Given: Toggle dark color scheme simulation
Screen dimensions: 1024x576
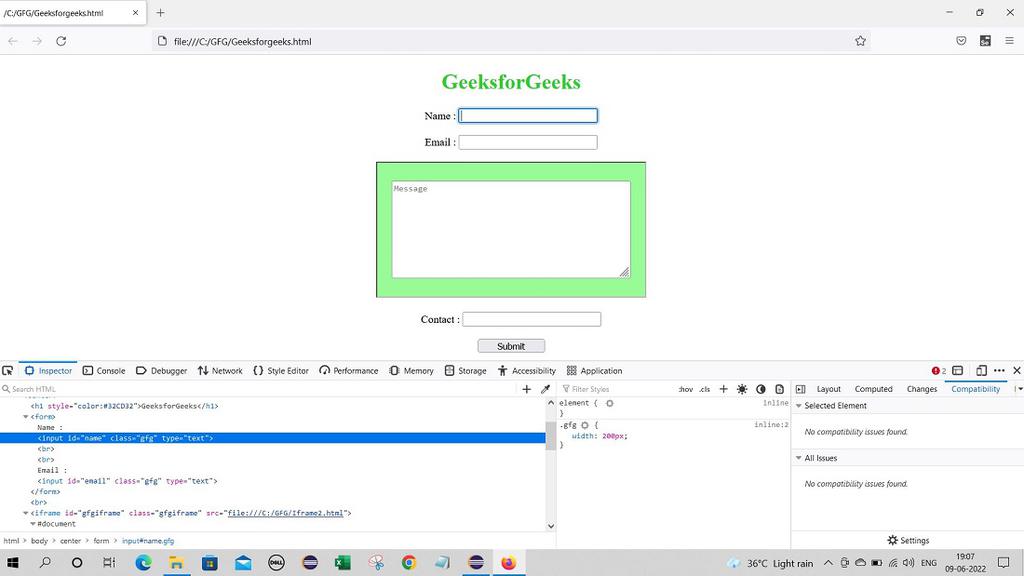Looking at the screenshot, I should [x=760, y=389].
